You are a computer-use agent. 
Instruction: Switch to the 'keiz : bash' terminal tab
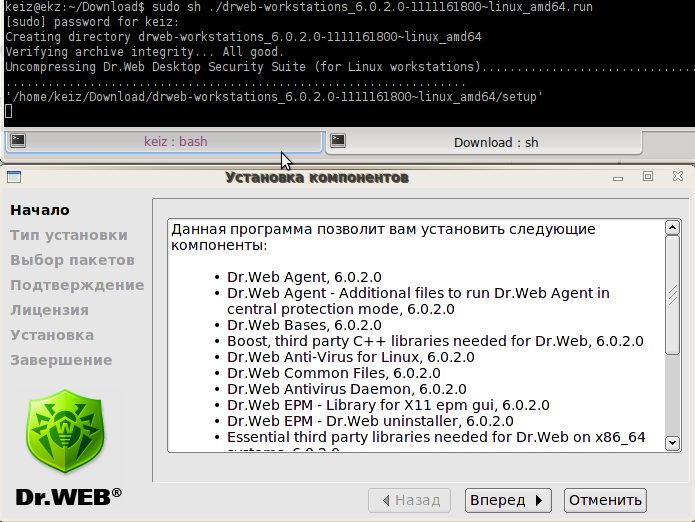click(x=163, y=141)
